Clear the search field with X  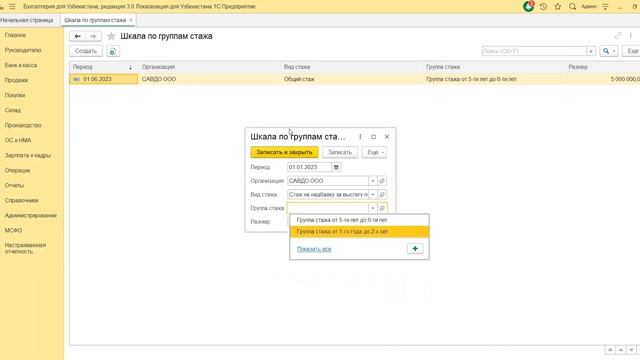click(591, 51)
